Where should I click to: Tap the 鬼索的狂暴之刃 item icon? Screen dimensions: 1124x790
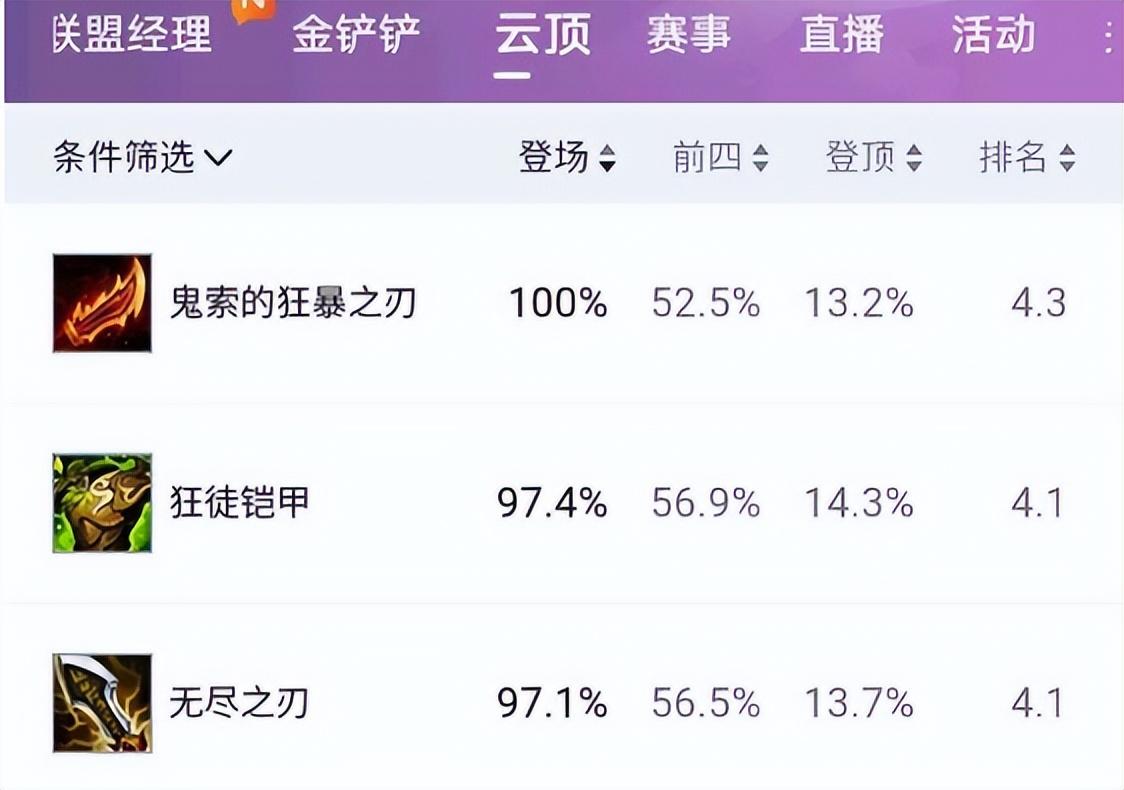102,303
